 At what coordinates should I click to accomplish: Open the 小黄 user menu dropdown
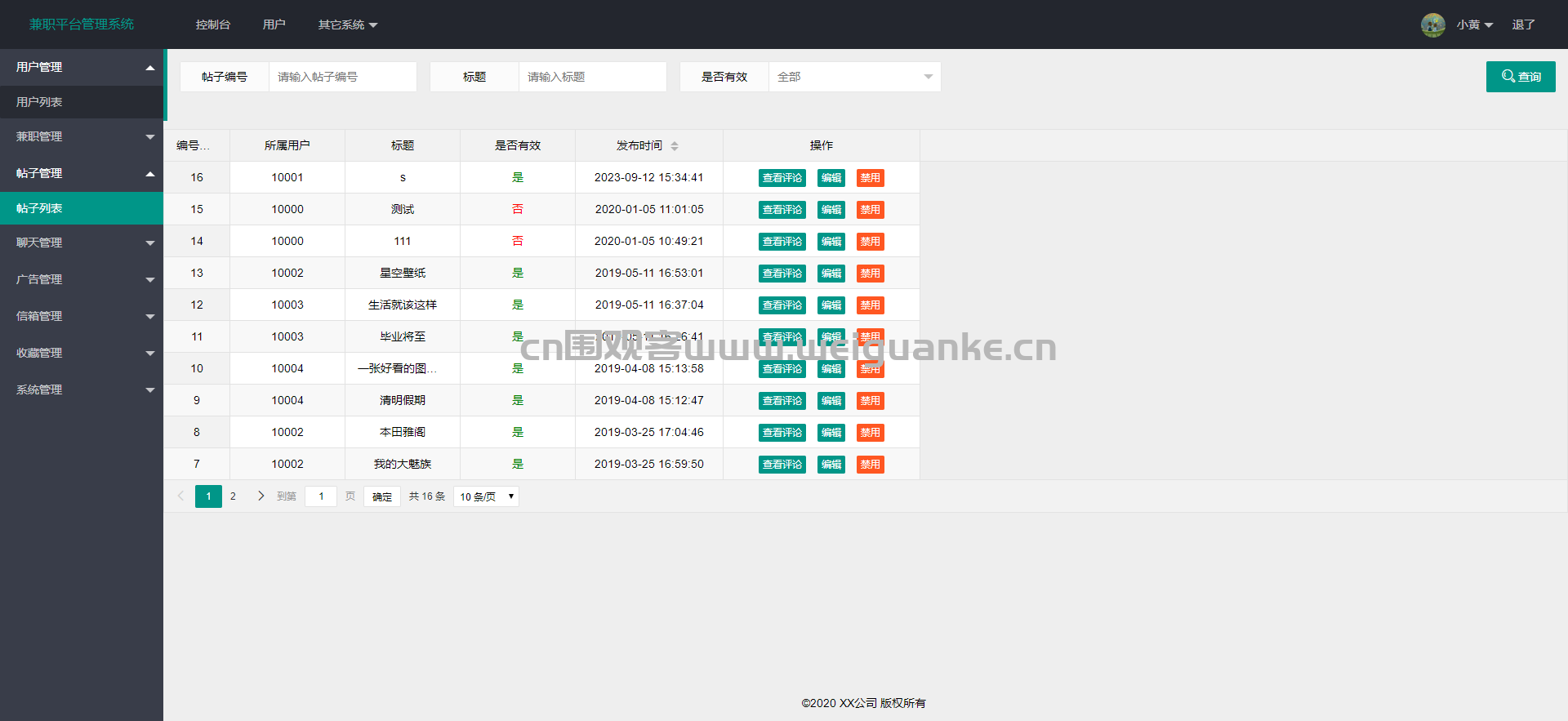[x=1474, y=24]
